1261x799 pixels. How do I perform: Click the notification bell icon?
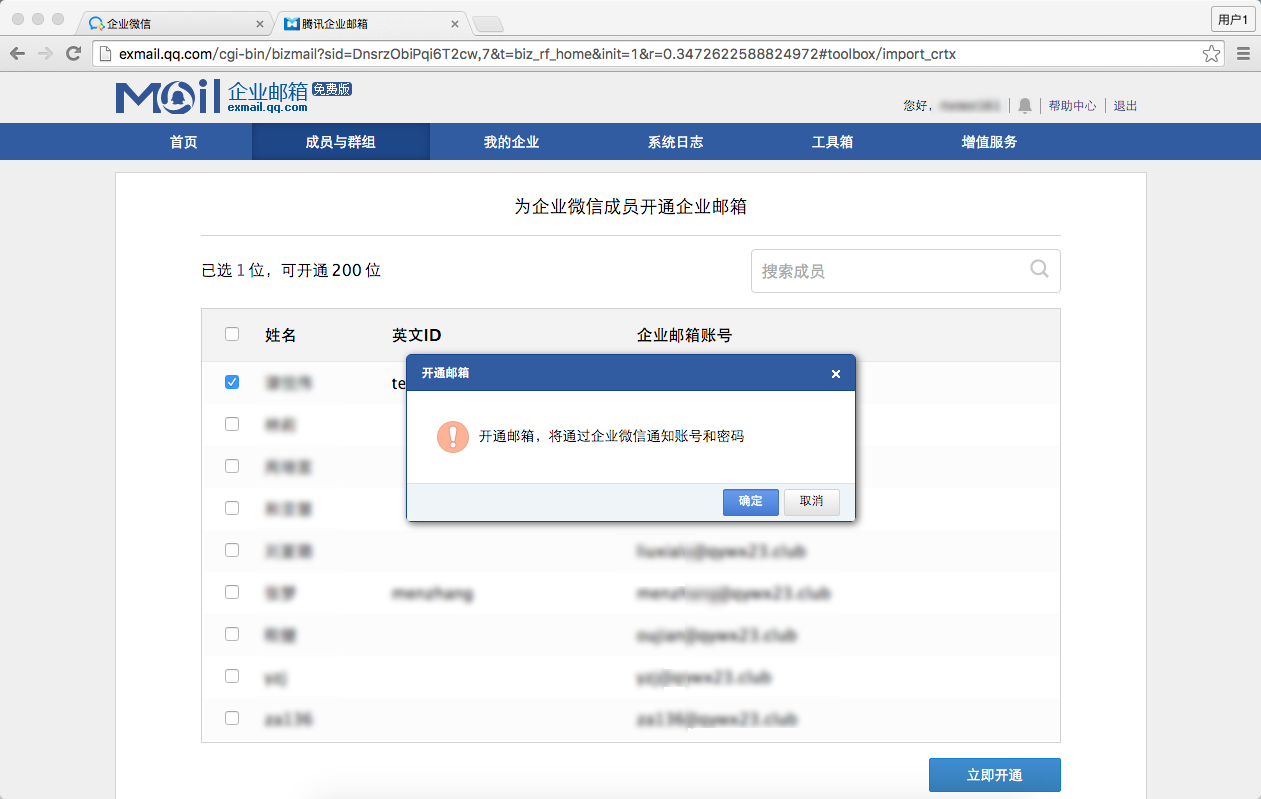(1025, 106)
